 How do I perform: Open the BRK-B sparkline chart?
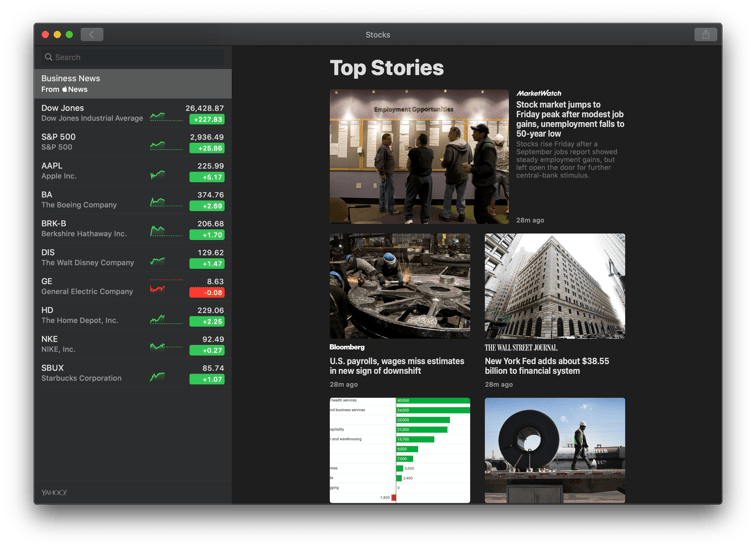click(166, 231)
